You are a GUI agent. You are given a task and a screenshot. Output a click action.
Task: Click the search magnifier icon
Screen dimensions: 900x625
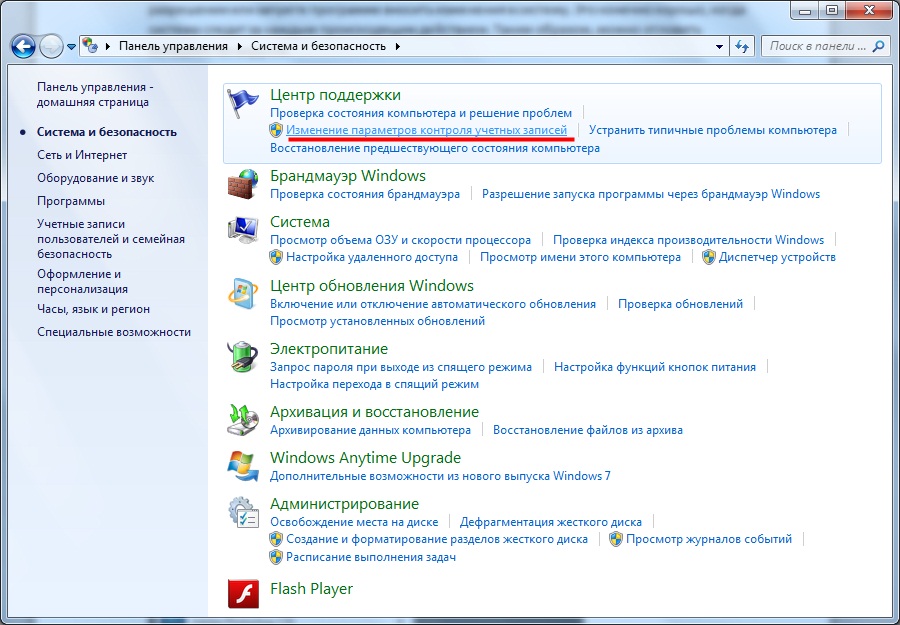pyautogui.click(x=878, y=46)
